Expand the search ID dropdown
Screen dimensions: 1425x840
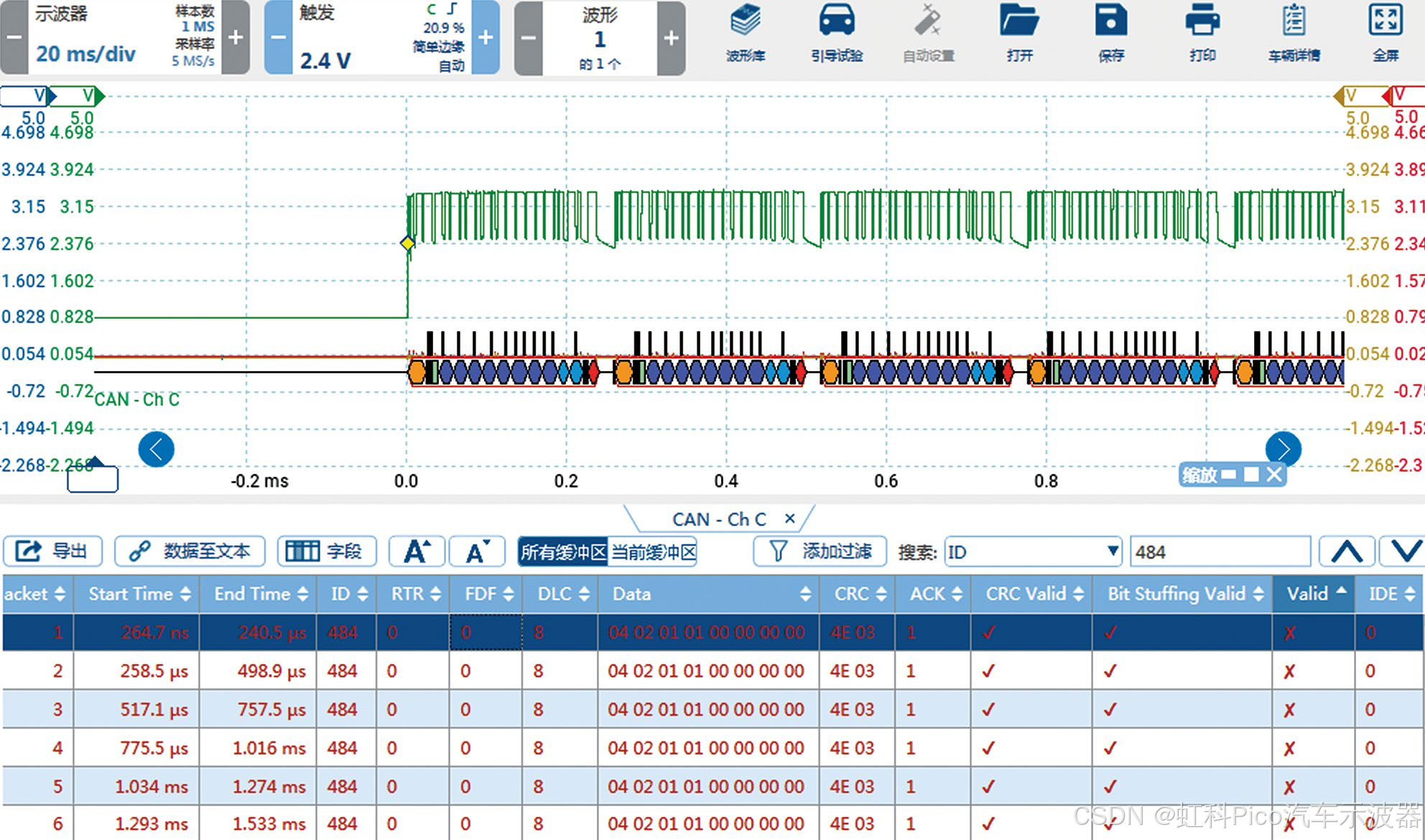click(1112, 551)
